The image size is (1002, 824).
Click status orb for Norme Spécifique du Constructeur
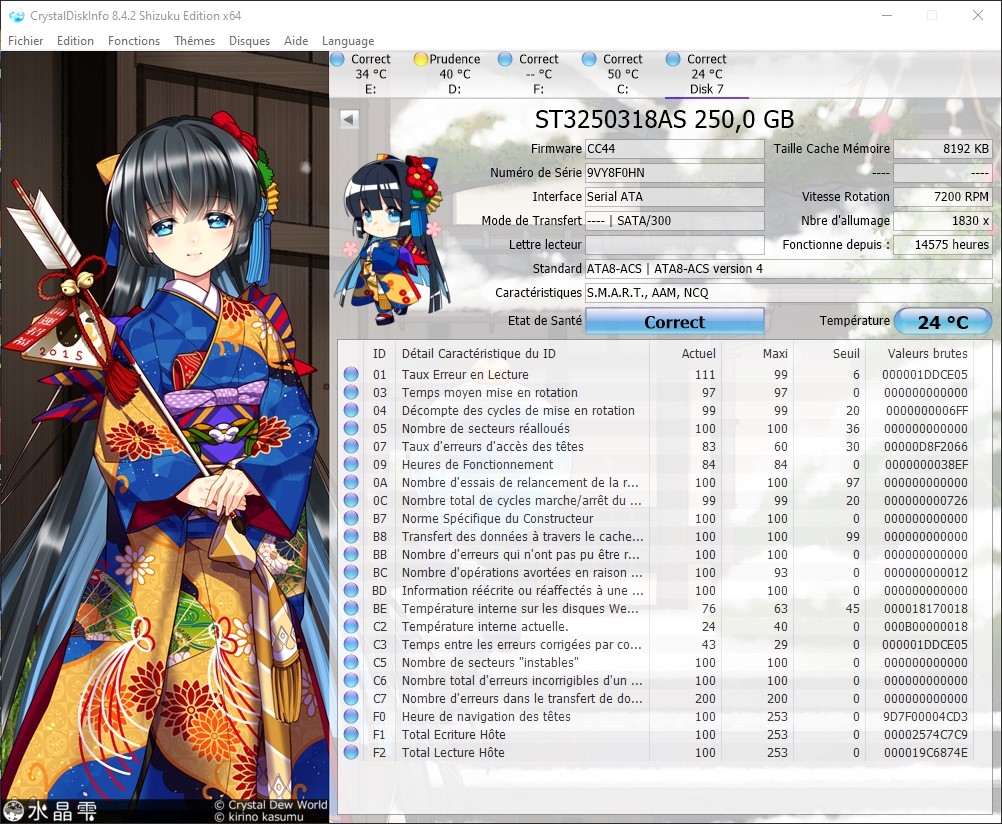pyautogui.click(x=351, y=518)
